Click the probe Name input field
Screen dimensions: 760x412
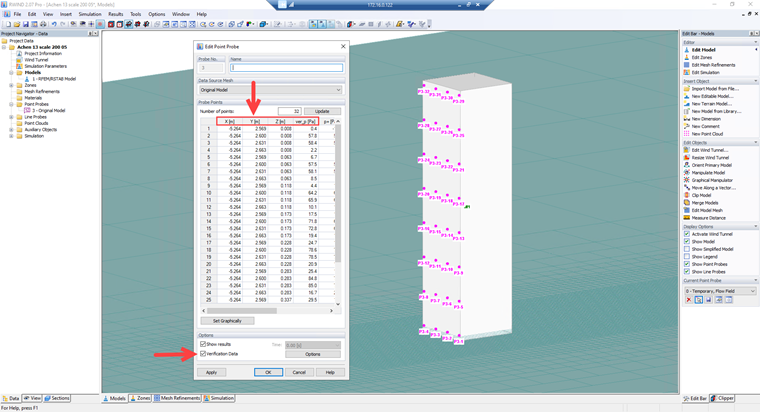pos(286,68)
